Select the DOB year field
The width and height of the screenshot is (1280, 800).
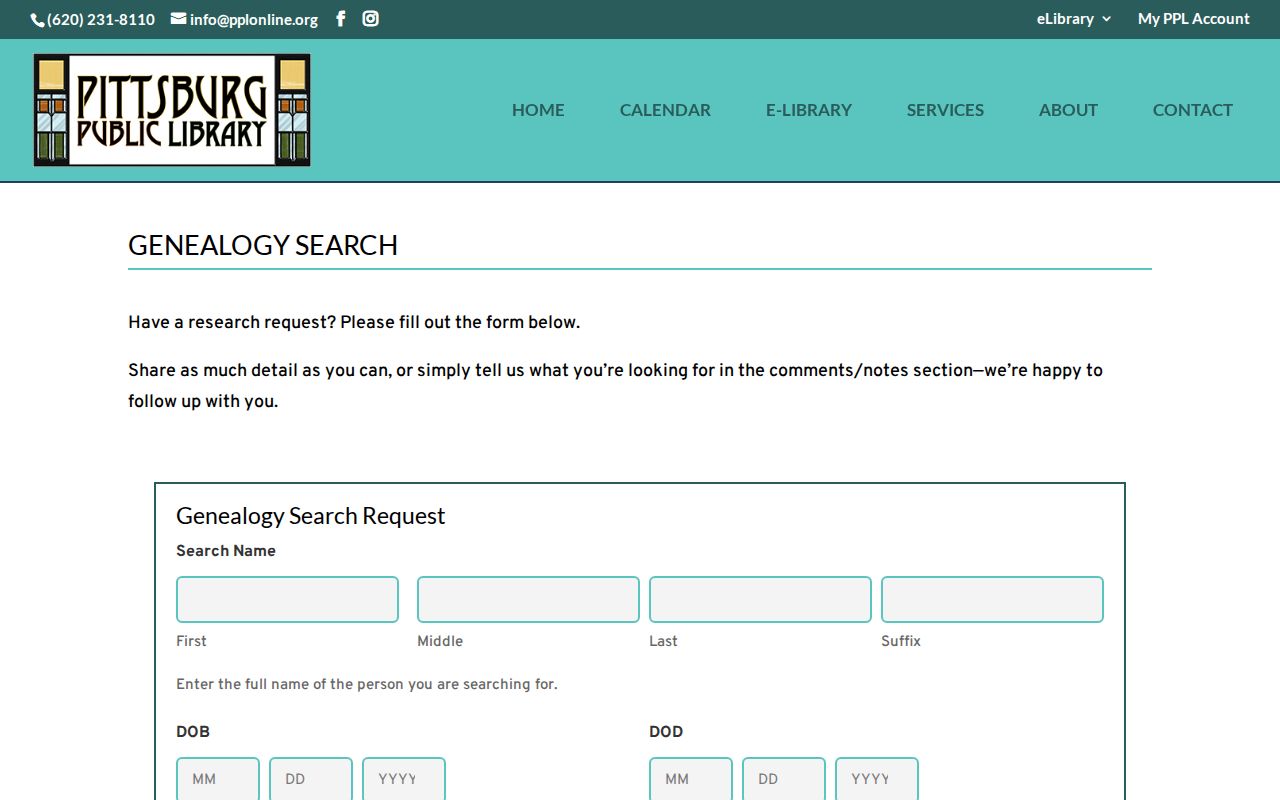(404, 779)
